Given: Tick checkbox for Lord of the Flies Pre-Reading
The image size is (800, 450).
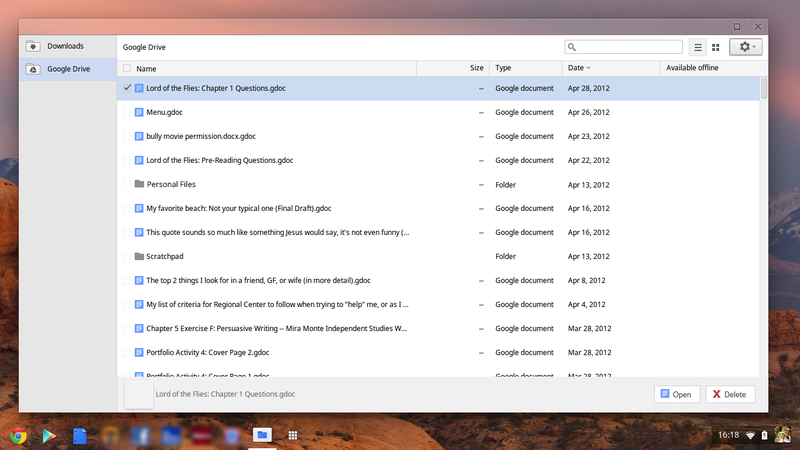Looking at the screenshot, I should point(127,160).
